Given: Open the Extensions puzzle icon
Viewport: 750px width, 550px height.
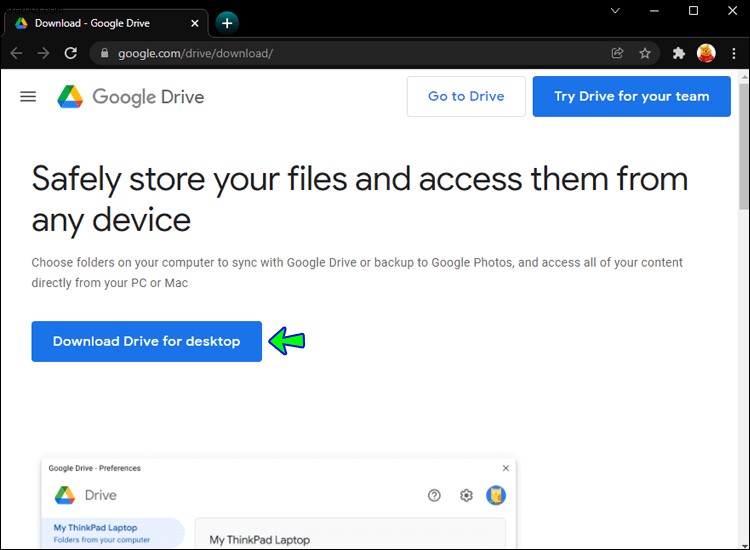Looking at the screenshot, I should pos(678,53).
